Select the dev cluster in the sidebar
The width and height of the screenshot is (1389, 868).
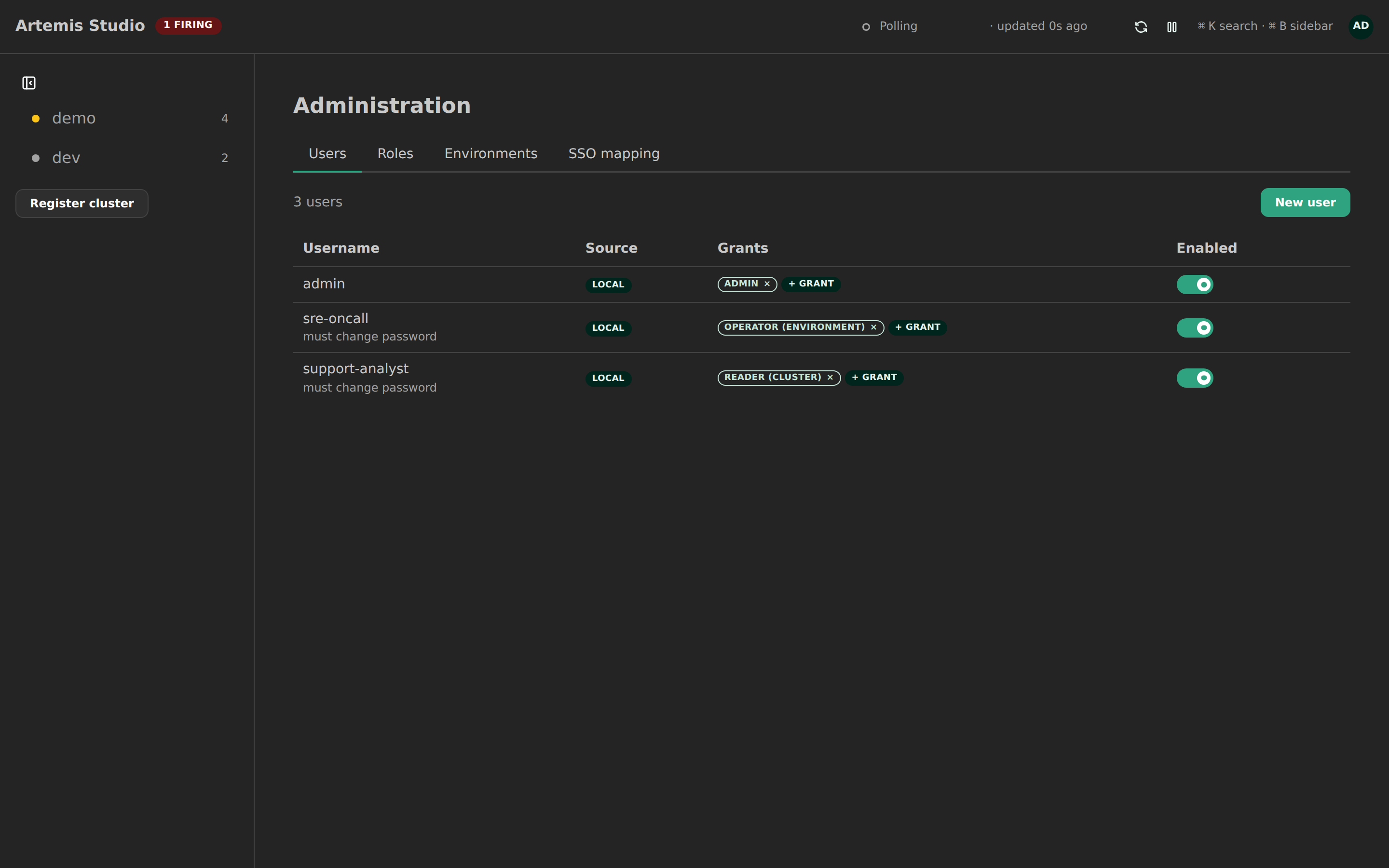(127, 159)
